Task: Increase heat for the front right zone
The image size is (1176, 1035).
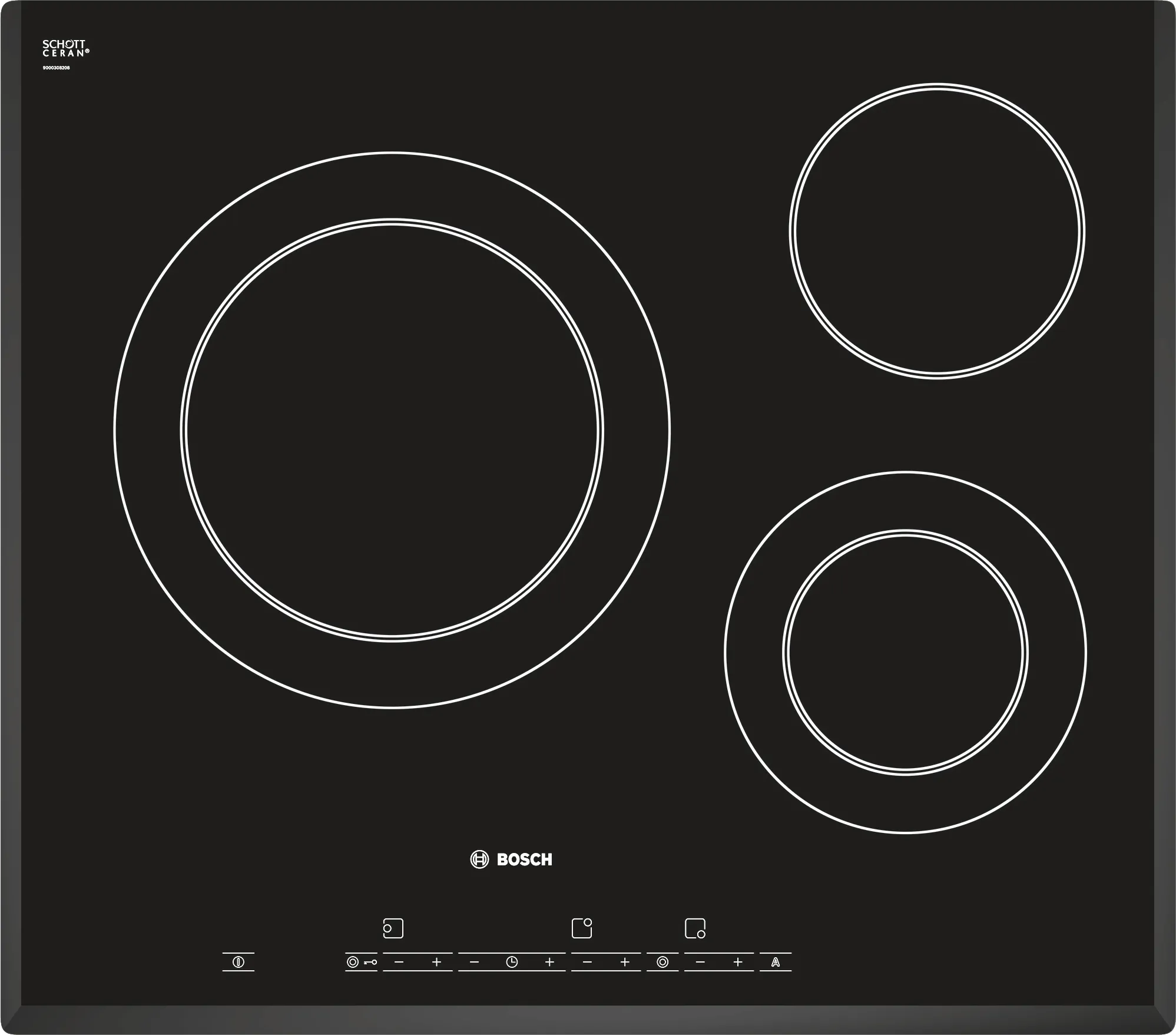Action: (x=737, y=962)
